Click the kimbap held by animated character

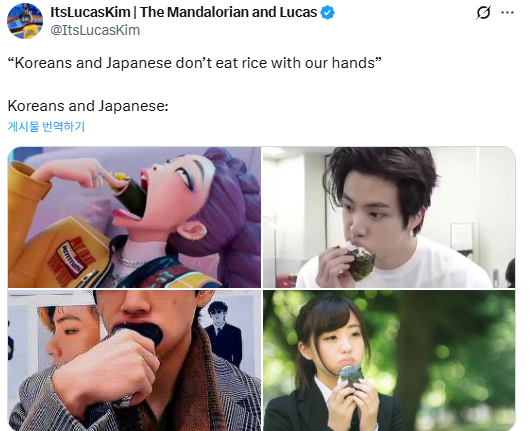click(128, 193)
